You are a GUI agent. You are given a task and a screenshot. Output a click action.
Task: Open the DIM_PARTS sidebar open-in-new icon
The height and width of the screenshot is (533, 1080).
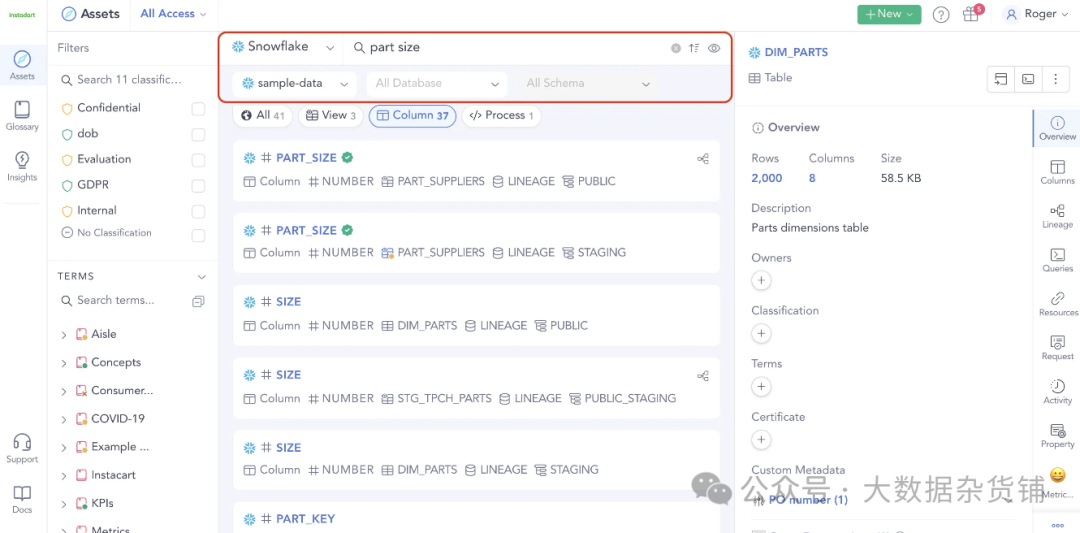tap(1001, 79)
